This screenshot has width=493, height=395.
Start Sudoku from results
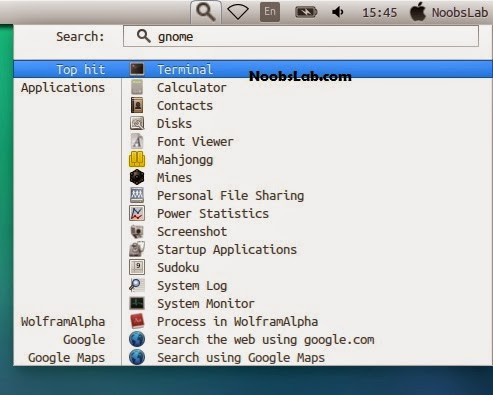178,268
